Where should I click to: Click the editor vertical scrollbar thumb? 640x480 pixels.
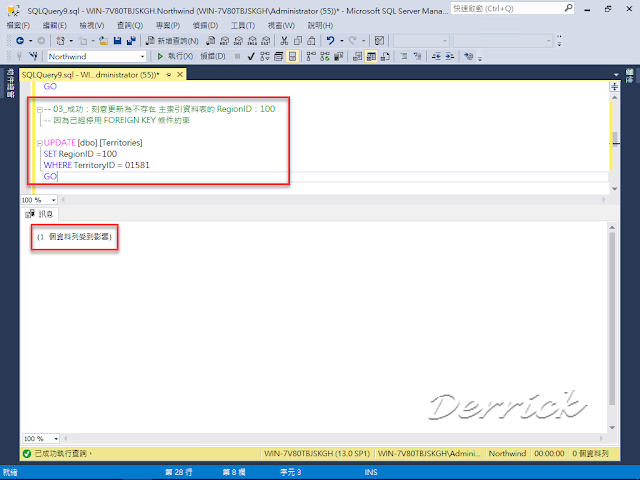615,137
